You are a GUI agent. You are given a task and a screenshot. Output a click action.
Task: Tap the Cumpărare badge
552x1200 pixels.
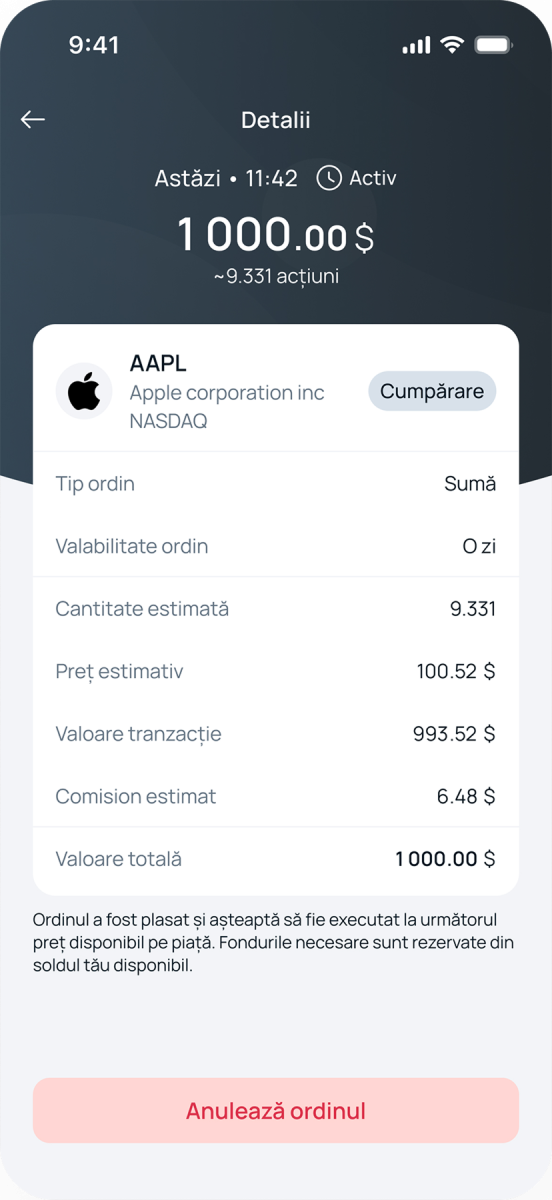point(432,391)
